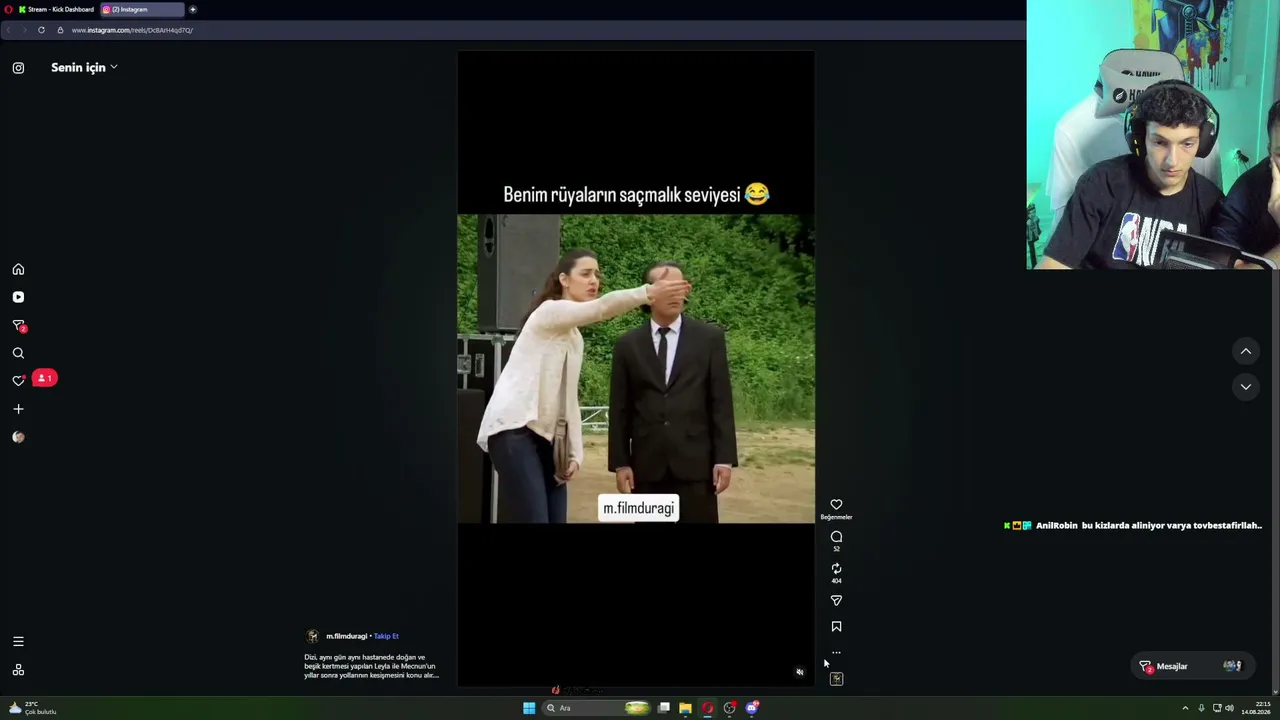The height and width of the screenshot is (720, 1280).
Task: Unmute the reel's sound
Action: coord(799,672)
